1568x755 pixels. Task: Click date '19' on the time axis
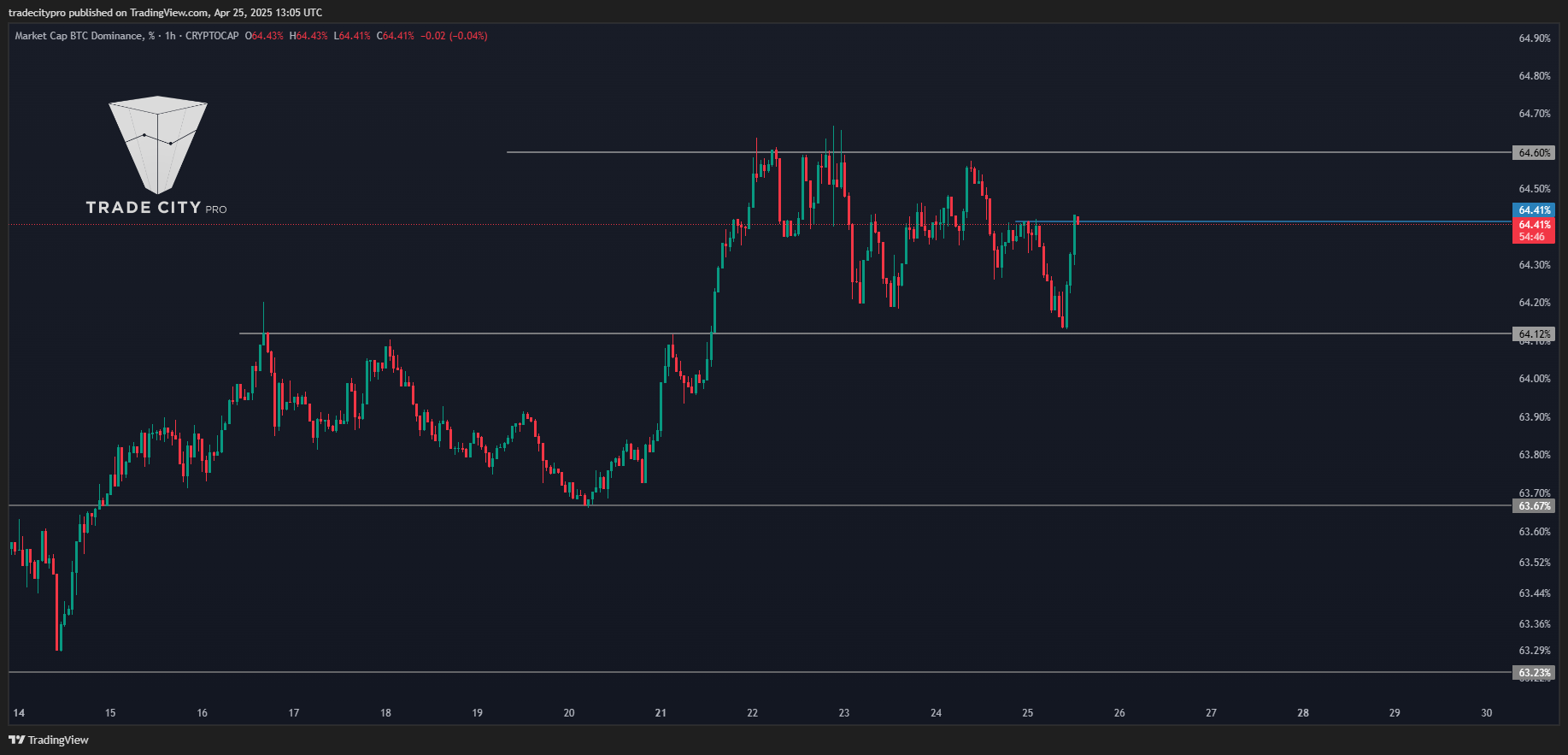coord(478,713)
